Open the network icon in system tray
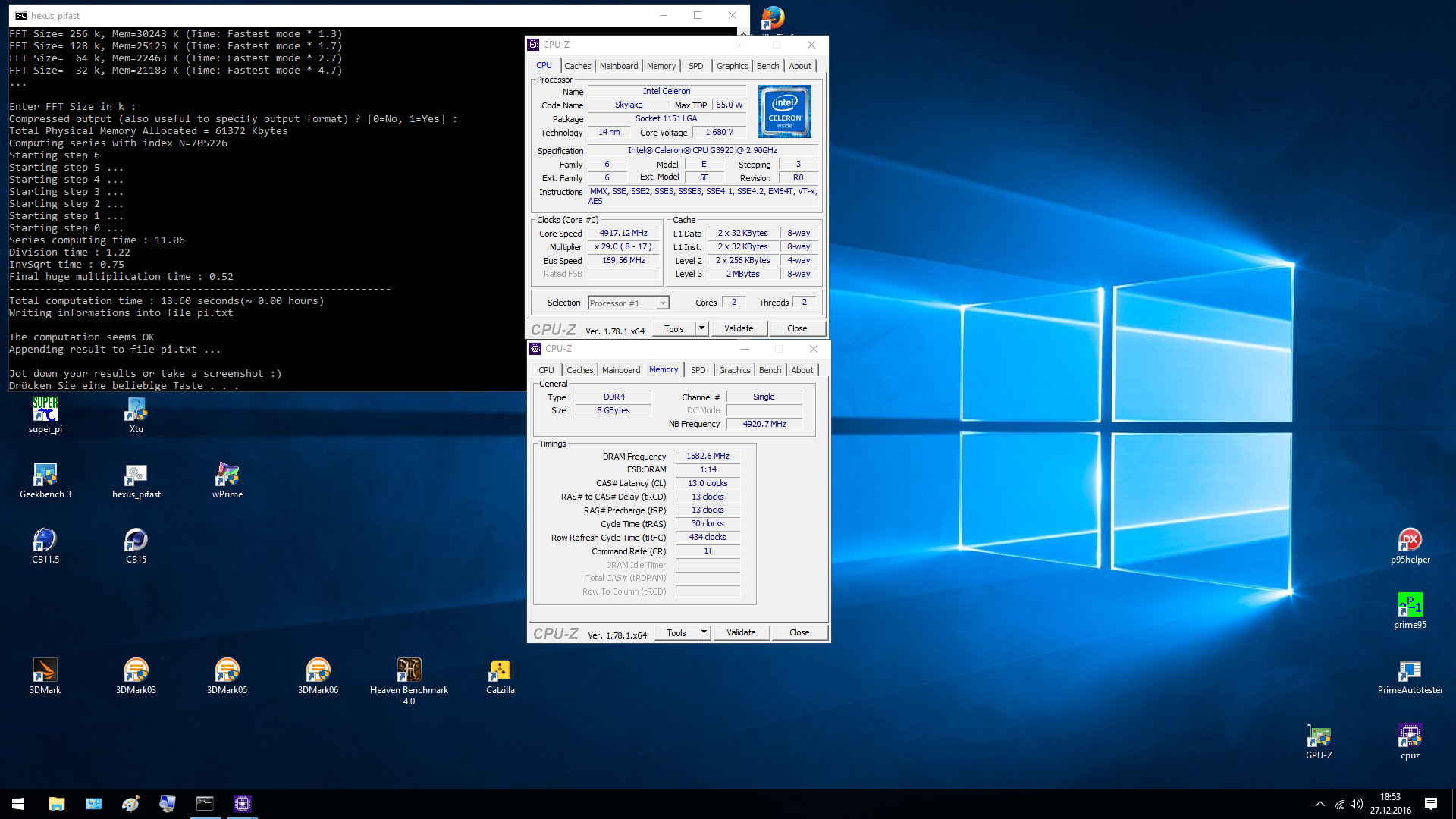 1339,804
